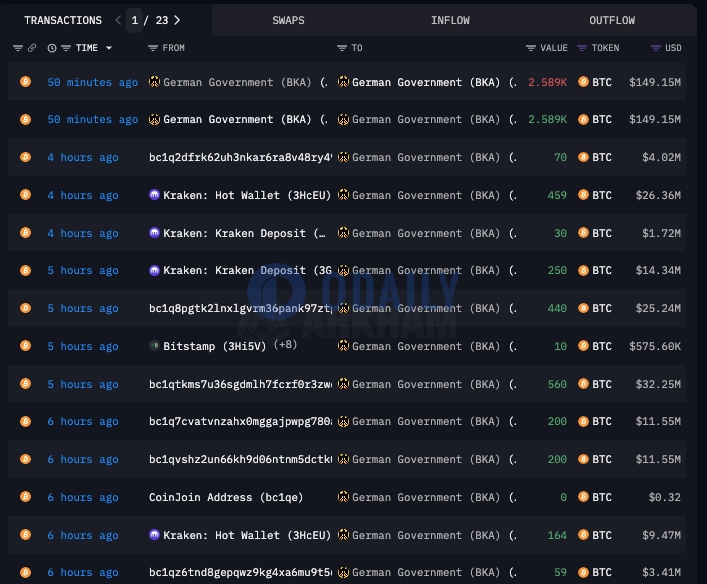Click the 5 hours ago time in 560 BTC row
707x584 pixels.
point(83,384)
